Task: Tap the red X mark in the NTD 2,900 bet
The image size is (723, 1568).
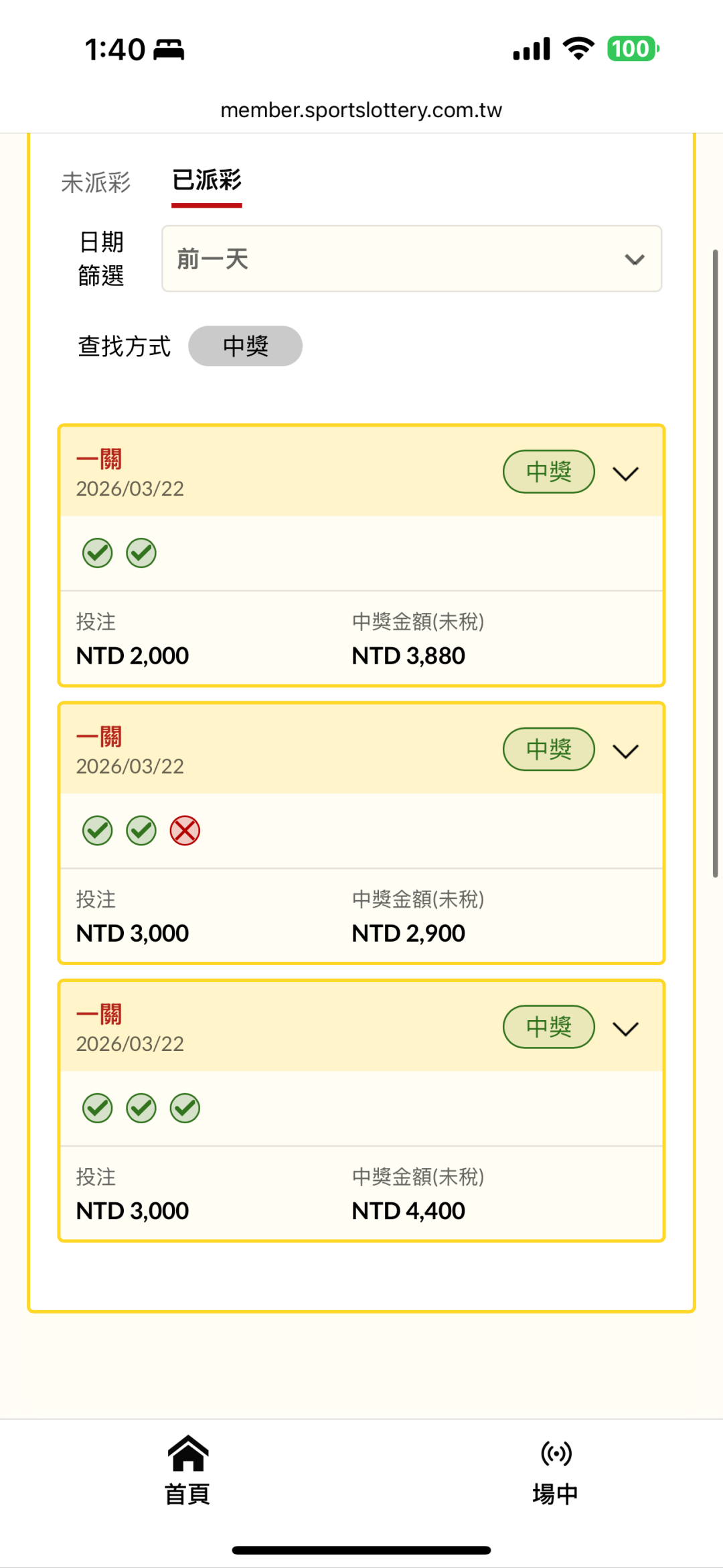Action: pos(185,831)
